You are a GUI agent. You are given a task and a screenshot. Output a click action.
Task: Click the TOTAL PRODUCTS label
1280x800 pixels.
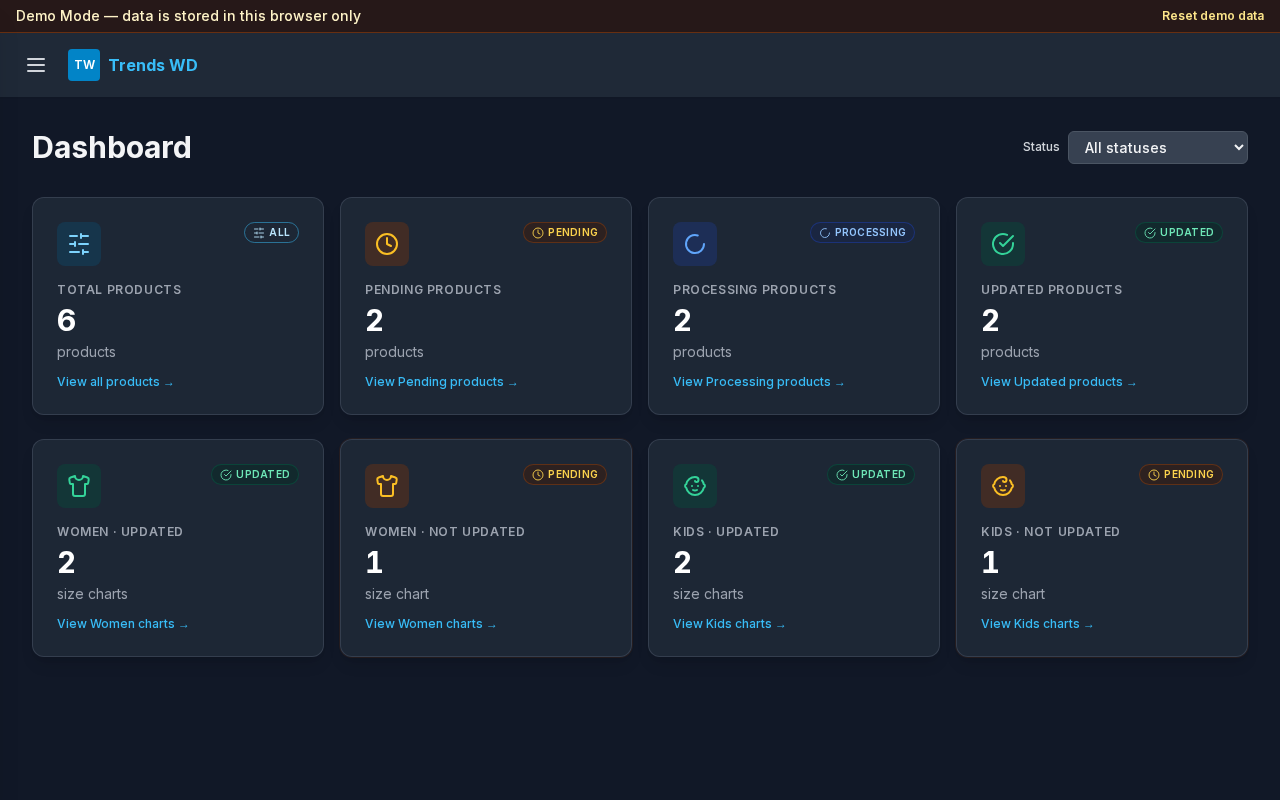pyautogui.click(x=119, y=290)
